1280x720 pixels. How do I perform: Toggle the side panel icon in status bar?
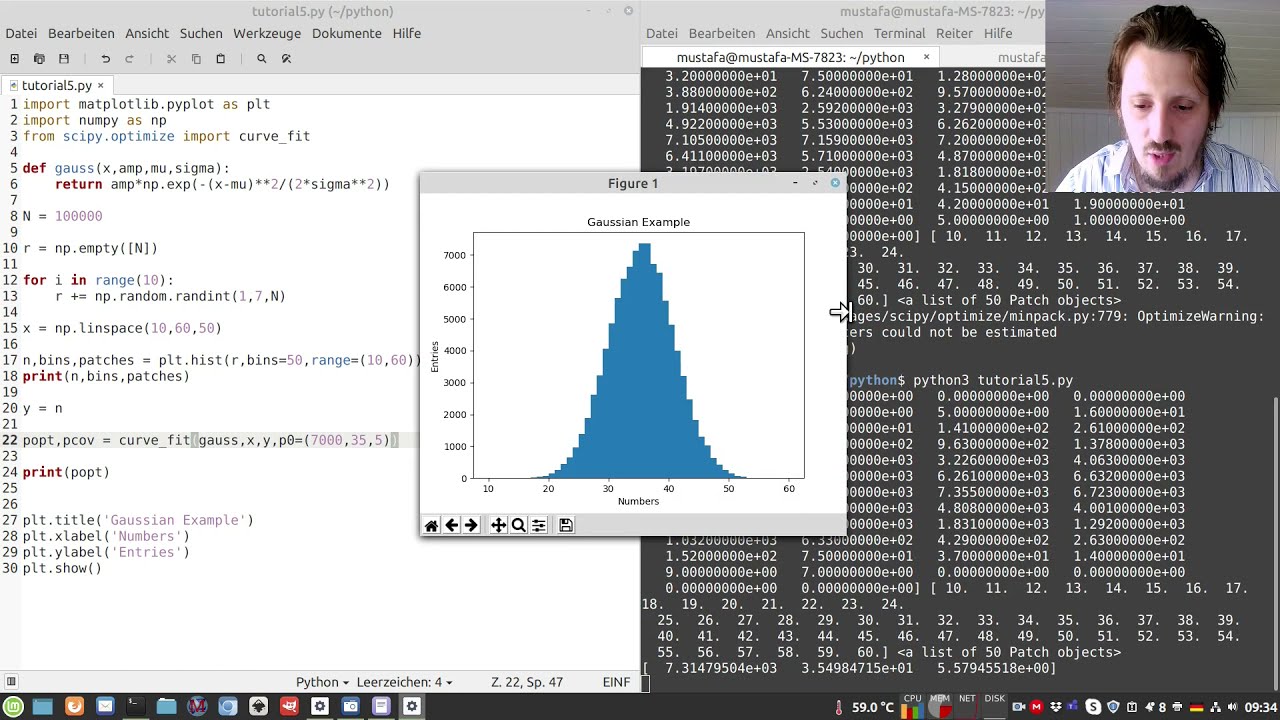pyautogui.click(x=11, y=682)
